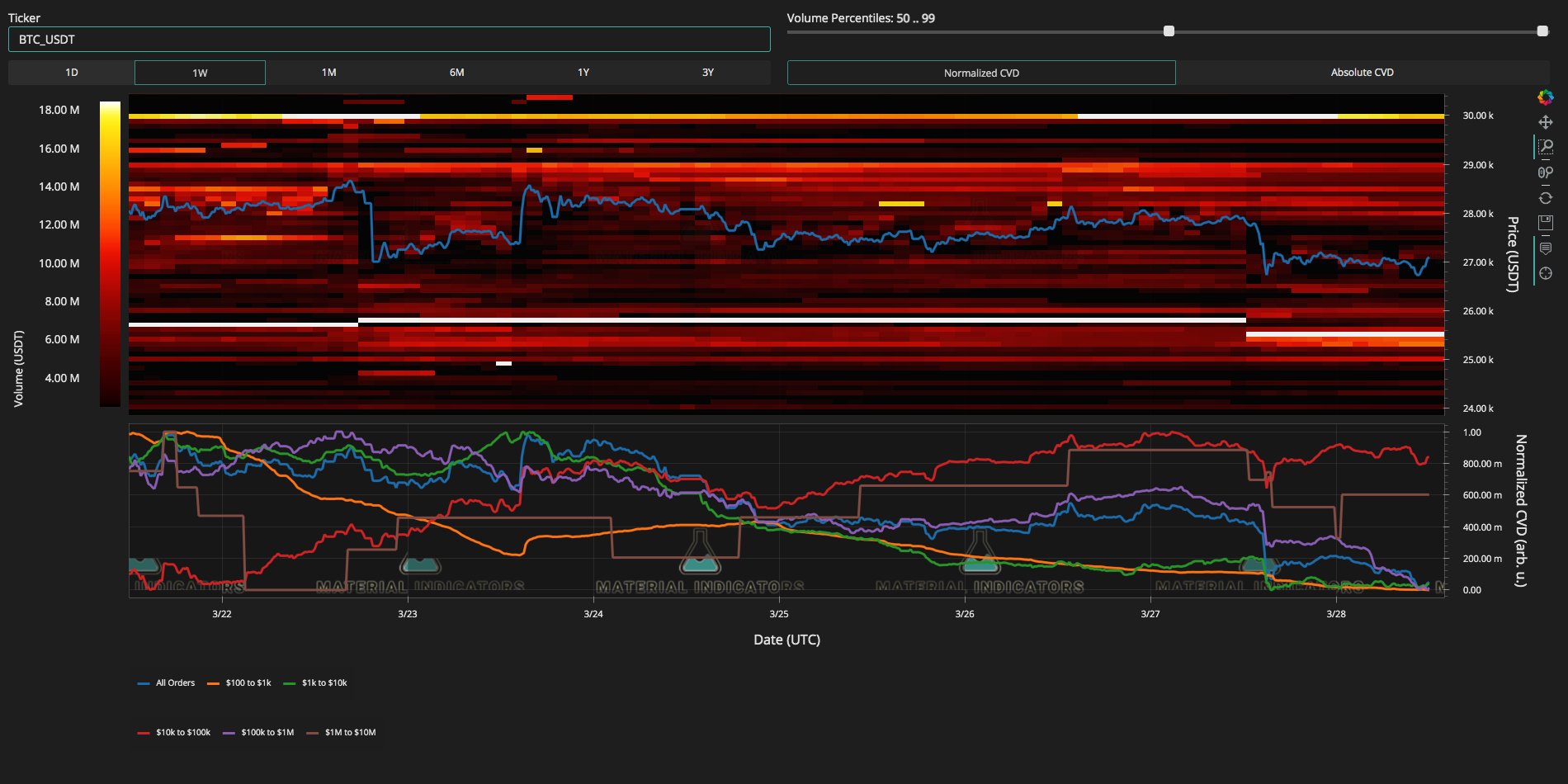Toggle All Orders line in legend
The image size is (1568, 784).
(167, 683)
